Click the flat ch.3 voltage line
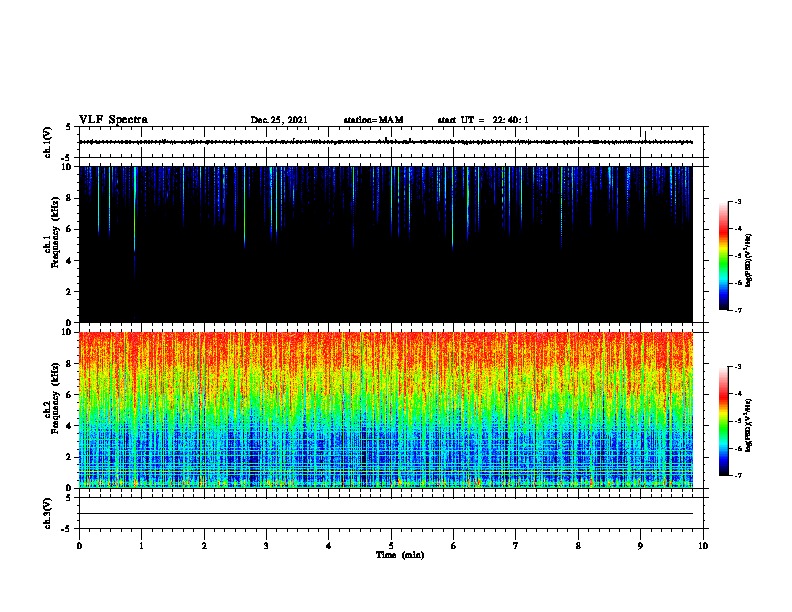The image size is (792, 612). point(386,514)
